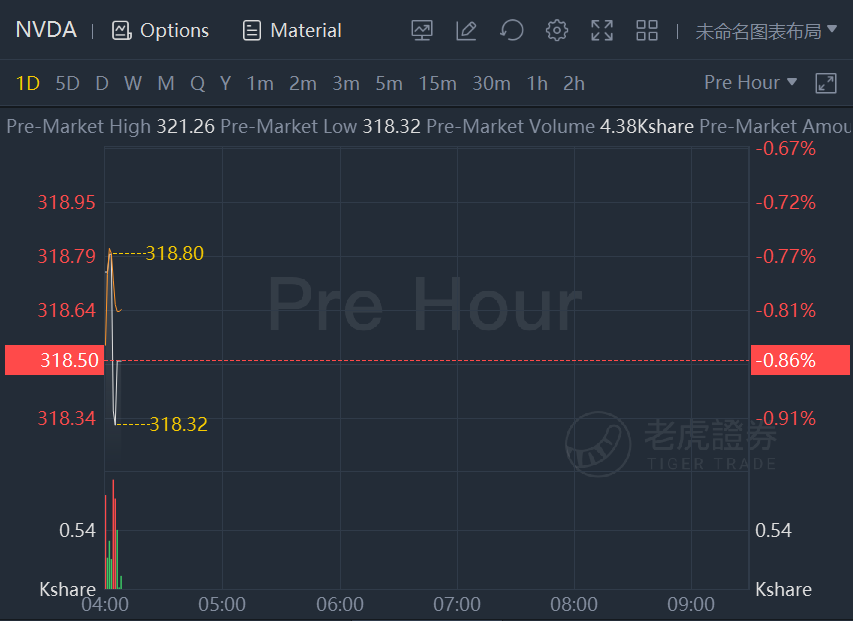The image size is (853, 621).
Task: Select the 1D timeframe tab
Action: 28,84
